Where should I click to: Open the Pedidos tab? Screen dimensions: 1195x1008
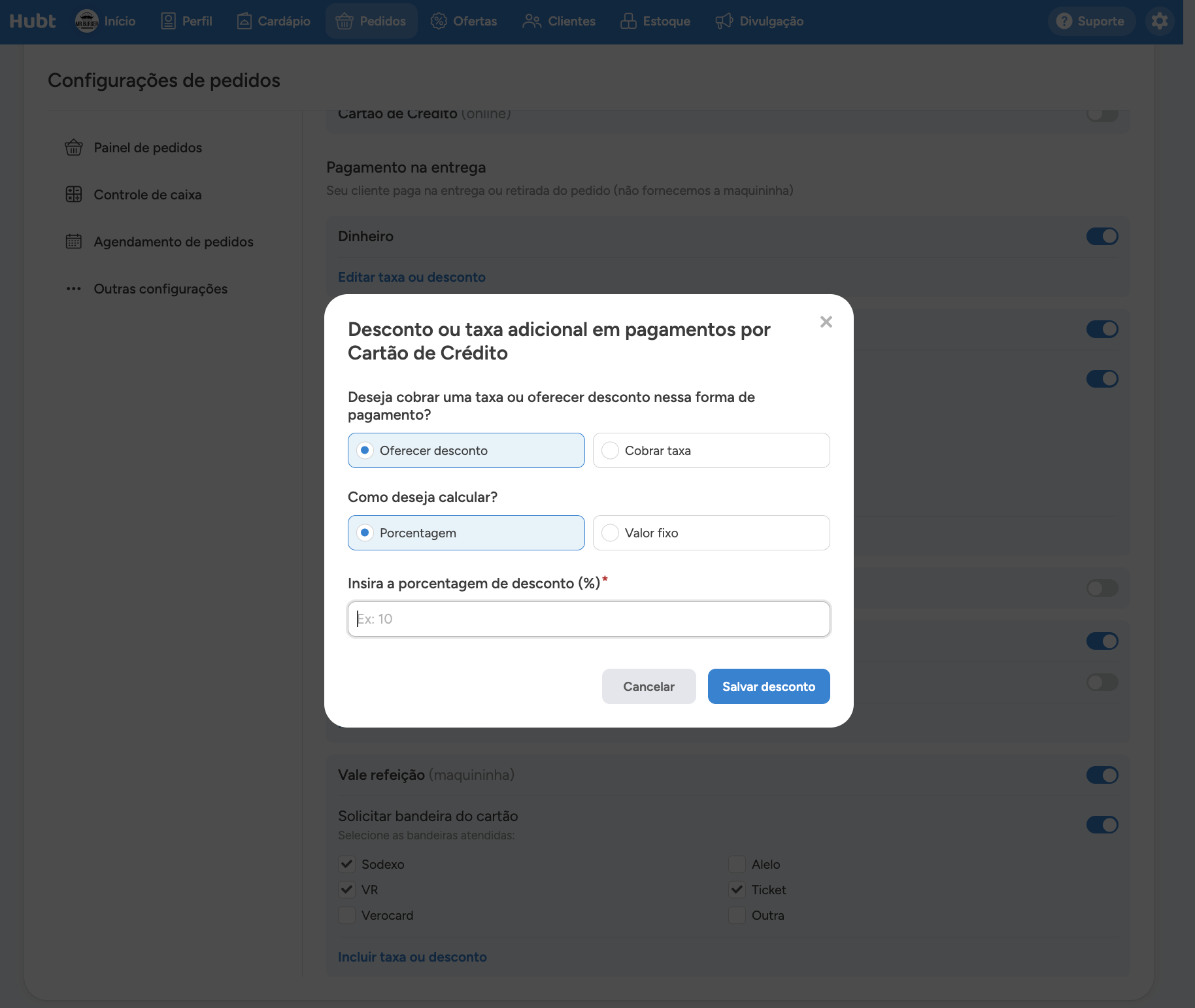click(371, 21)
